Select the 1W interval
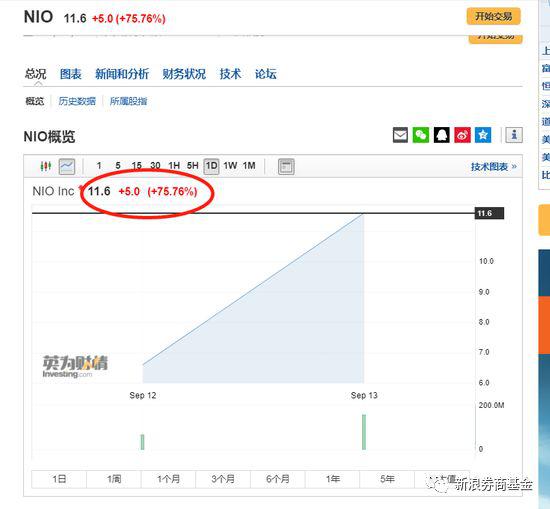550x509 pixels. click(x=230, y=166)
